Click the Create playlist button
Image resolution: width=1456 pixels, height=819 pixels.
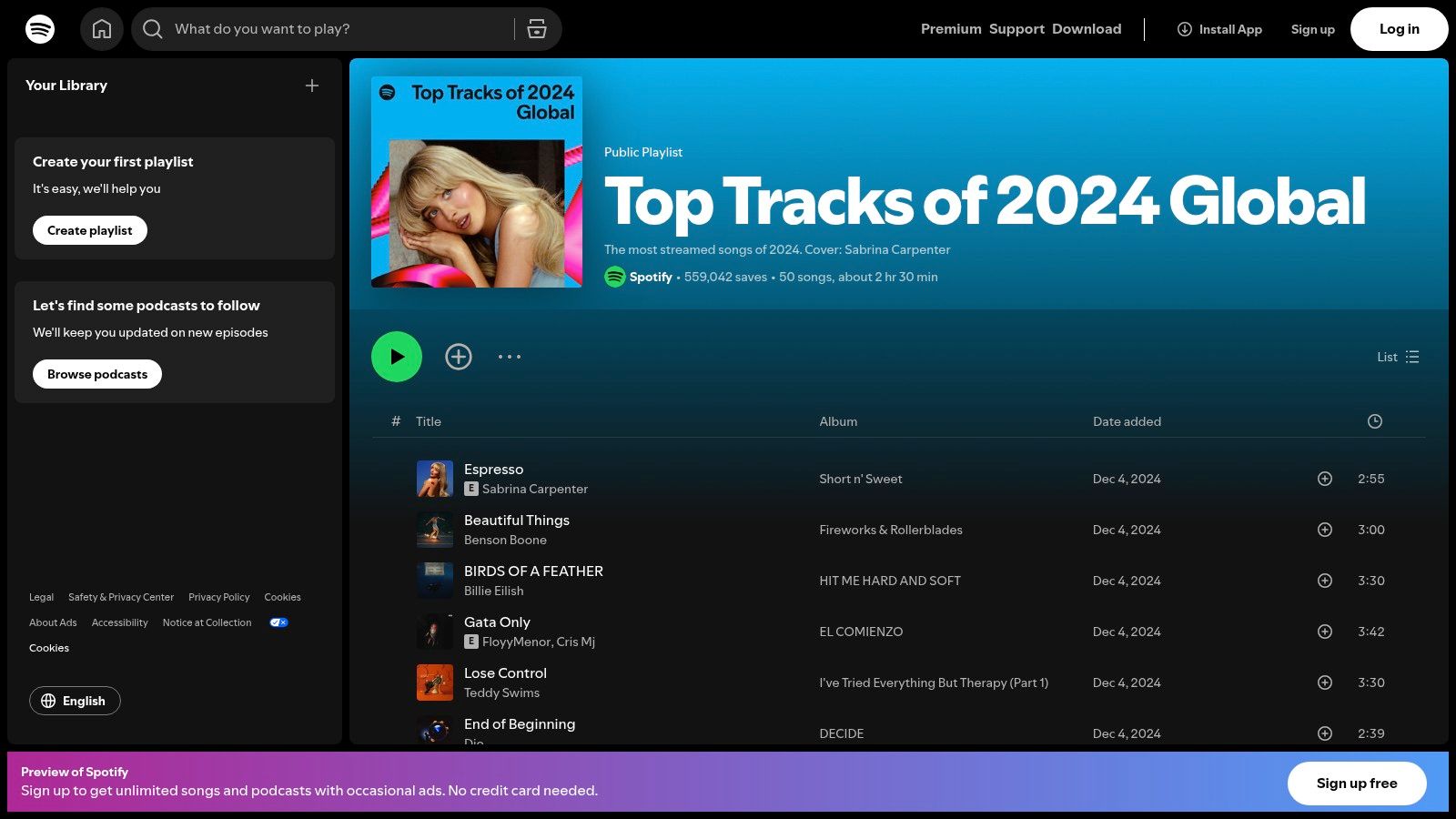(90, 230)
